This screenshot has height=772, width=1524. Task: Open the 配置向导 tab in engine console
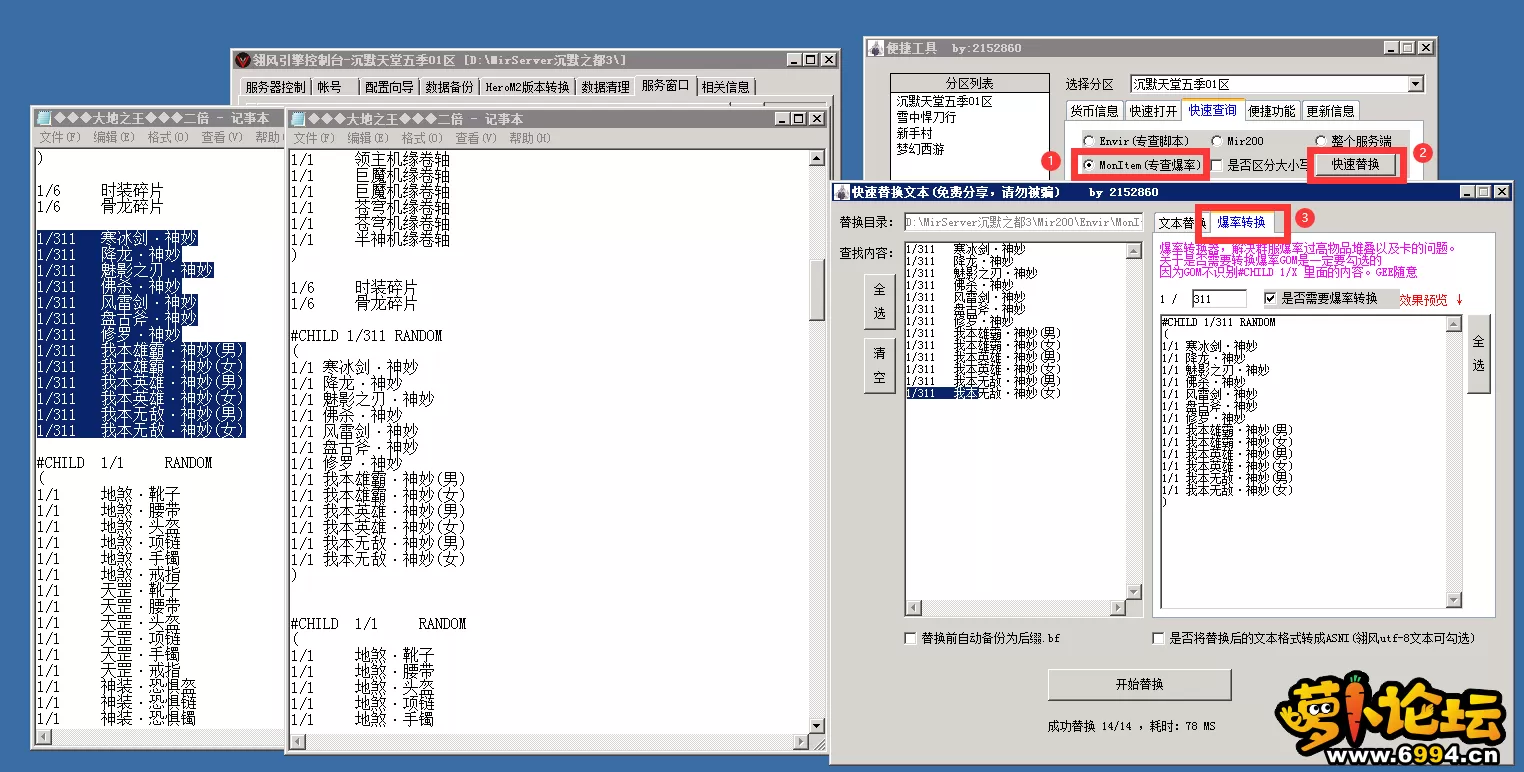click(388, 87)
